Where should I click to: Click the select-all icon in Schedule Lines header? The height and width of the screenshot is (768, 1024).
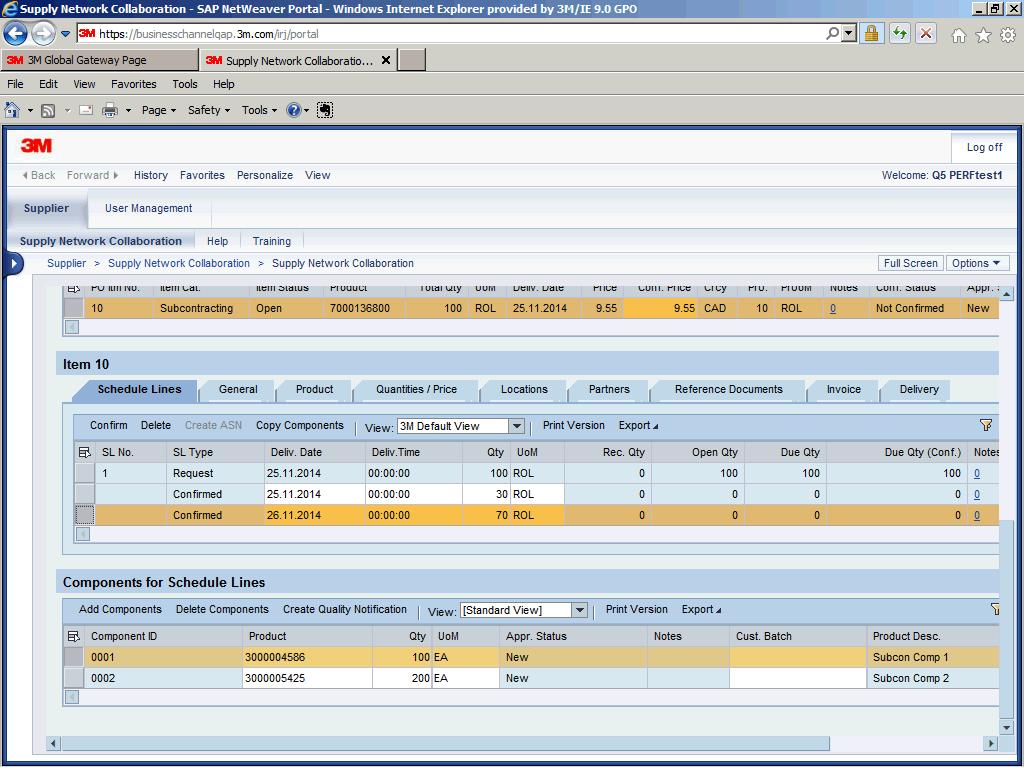(84, 452)
